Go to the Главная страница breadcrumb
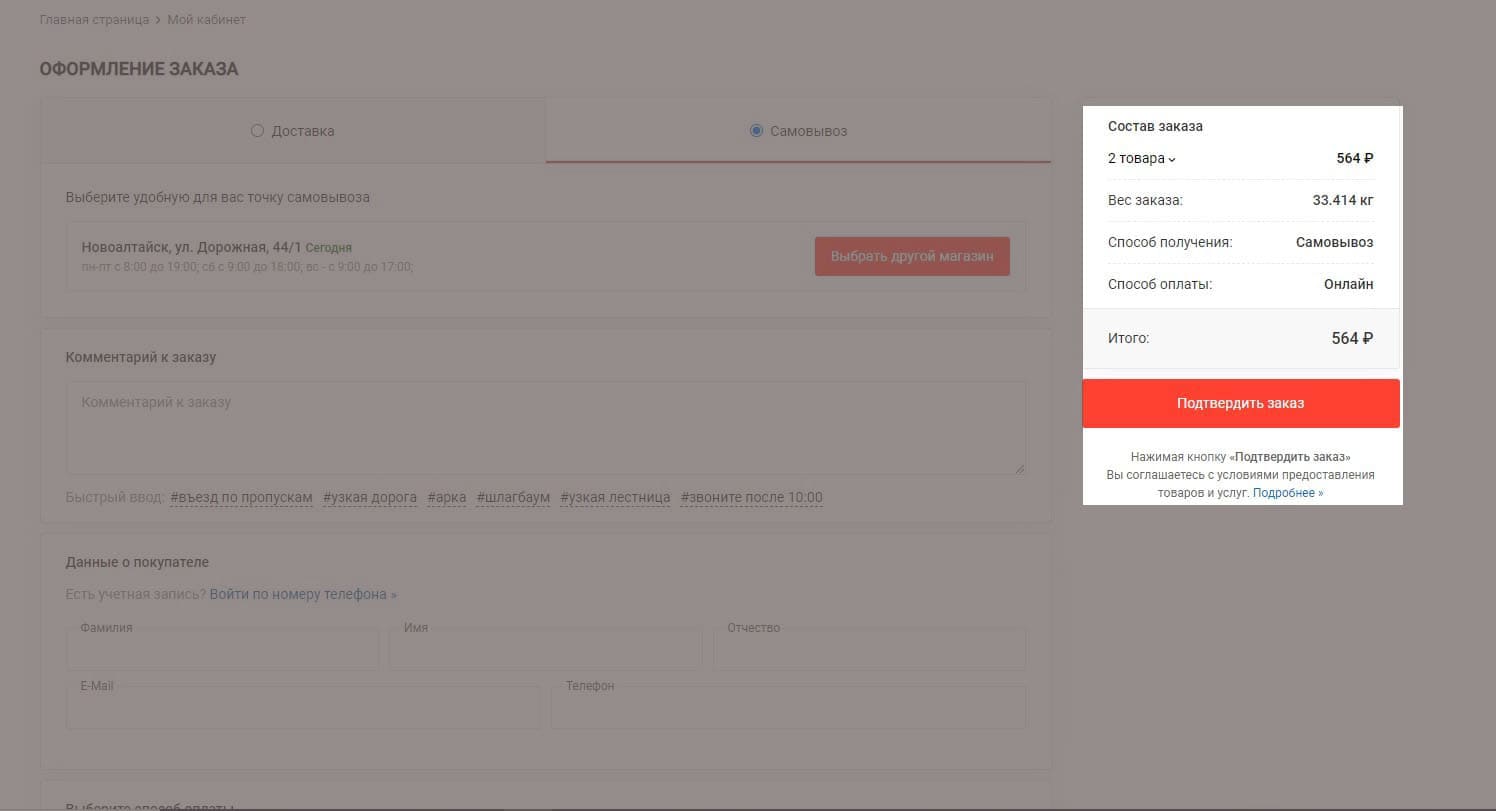Image resolution: width=1496 pixels, height=811 pixels. (94, 20)
